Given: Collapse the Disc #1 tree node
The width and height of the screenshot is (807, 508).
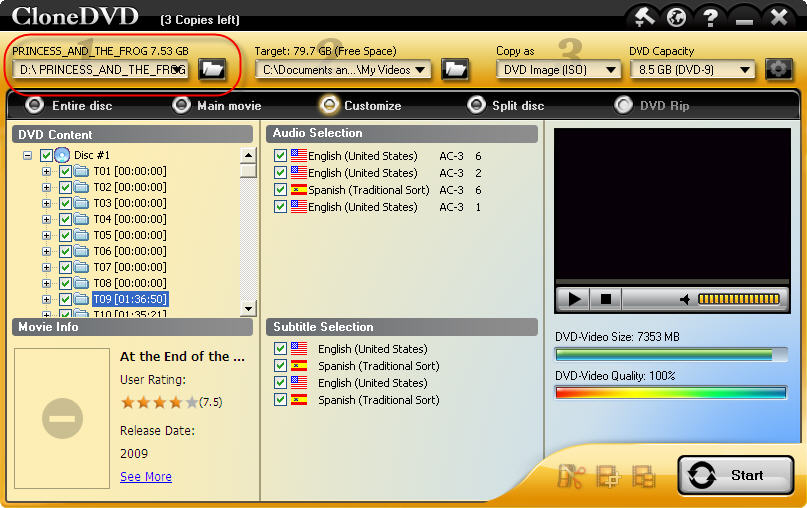Looking at the screenshot, I should pos(27,155).
